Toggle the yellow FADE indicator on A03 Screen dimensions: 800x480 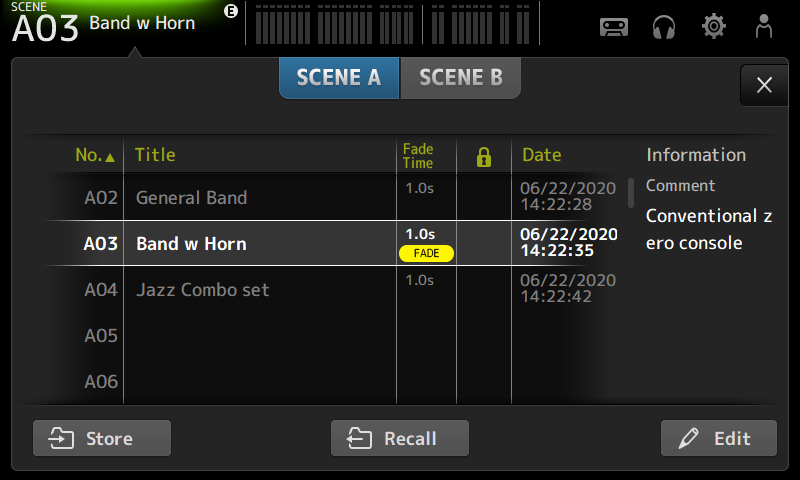[428, 253]
